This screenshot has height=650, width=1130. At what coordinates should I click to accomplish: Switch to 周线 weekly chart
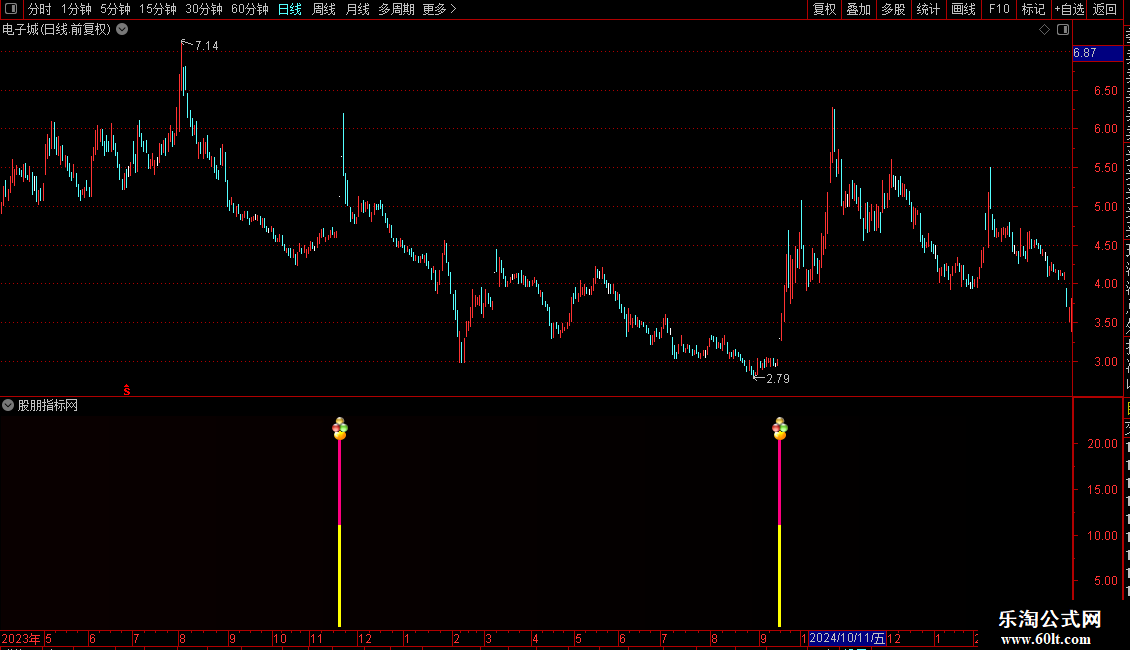click(x=324, y=9)
